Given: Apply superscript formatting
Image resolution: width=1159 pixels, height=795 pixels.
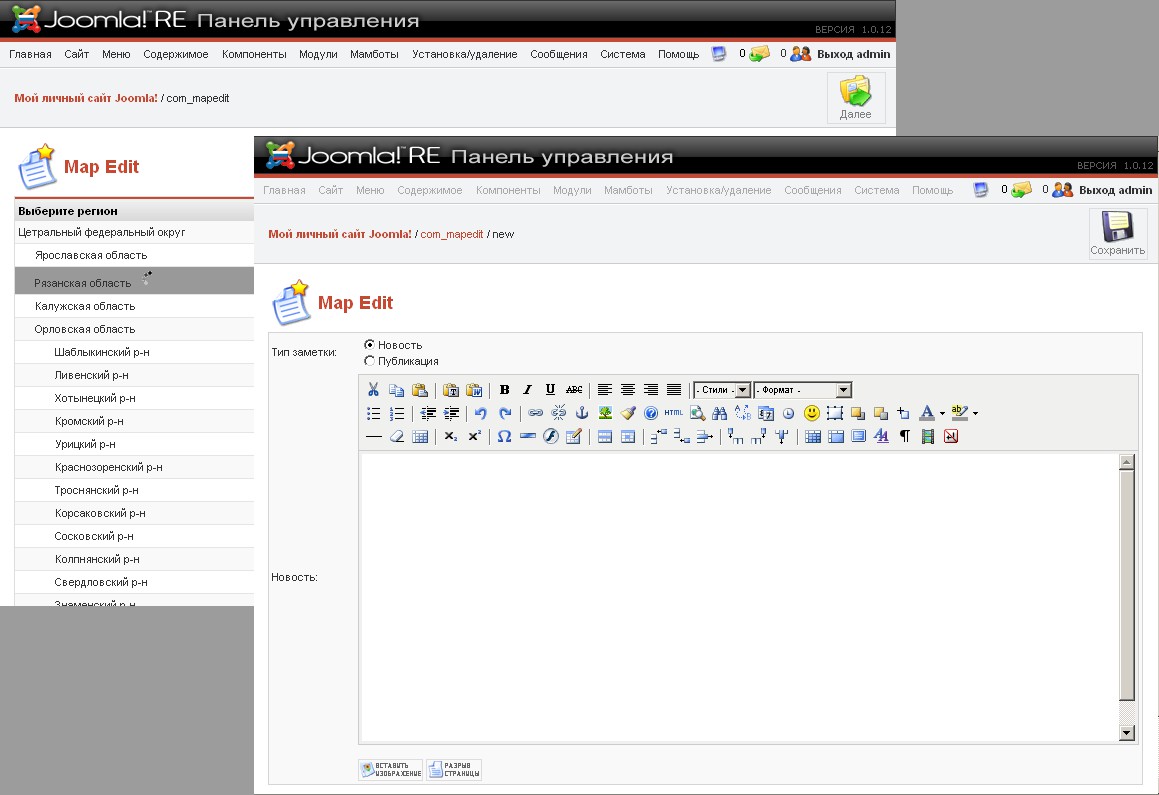Looking at the screenshot, I should click(x=475, y=436).
